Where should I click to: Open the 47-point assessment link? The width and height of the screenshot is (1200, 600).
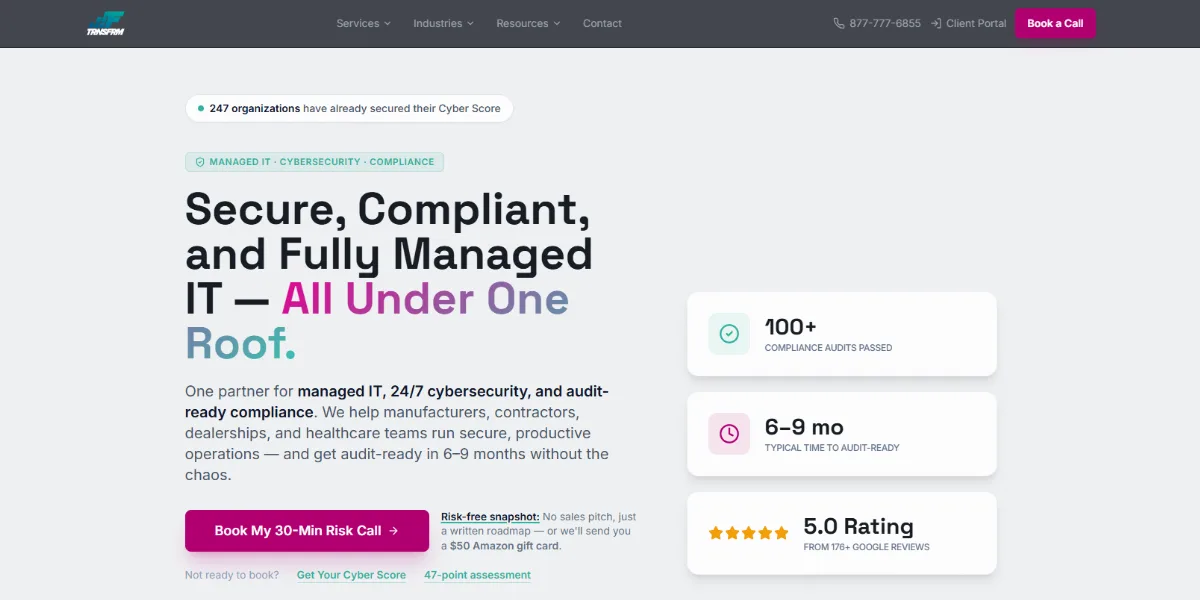point(477,575)
